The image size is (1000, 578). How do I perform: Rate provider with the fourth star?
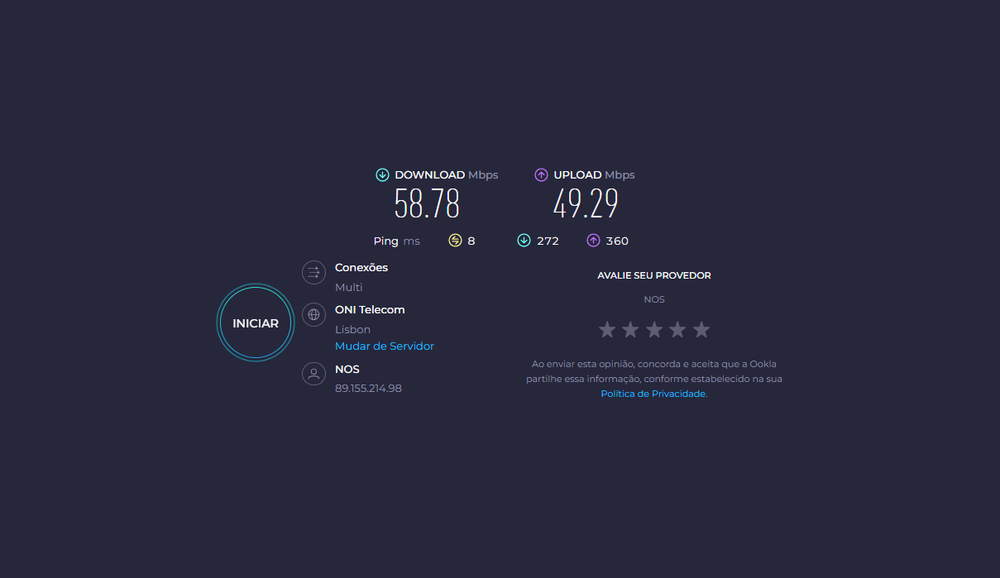pyautogui.click(x=677, y=330)
